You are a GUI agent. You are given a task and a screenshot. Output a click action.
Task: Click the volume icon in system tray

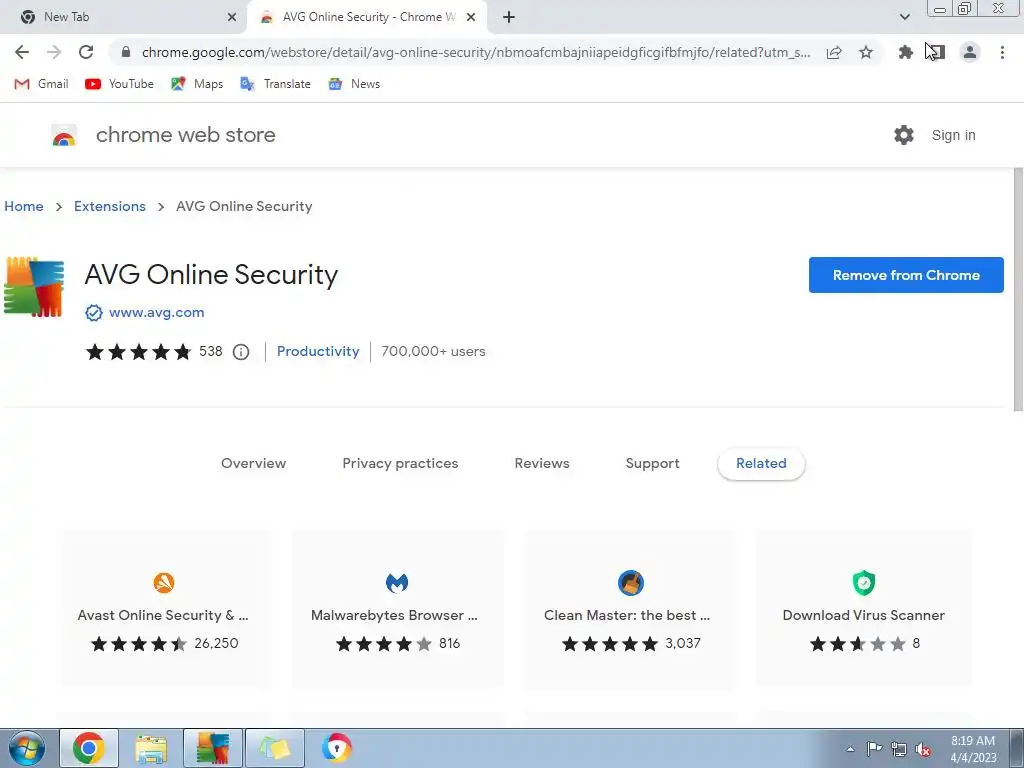pyautogui.click(x=923, y=749)
